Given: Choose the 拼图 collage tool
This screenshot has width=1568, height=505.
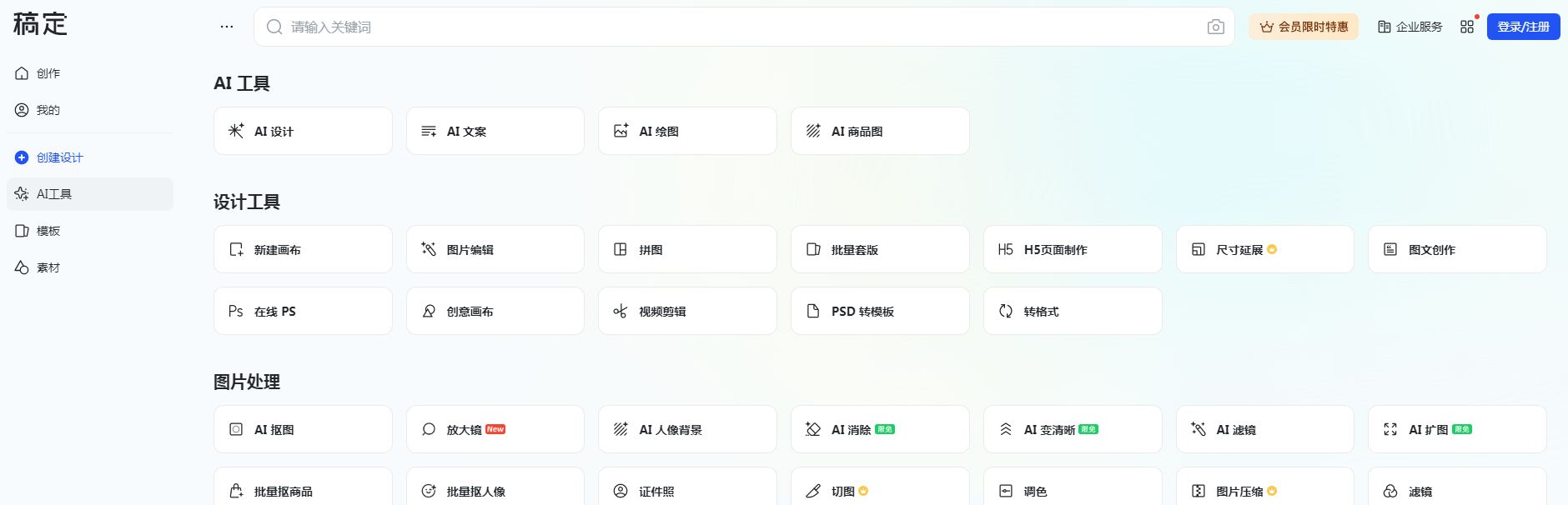Looking at the screenshot, I should [x=686, y=249].
